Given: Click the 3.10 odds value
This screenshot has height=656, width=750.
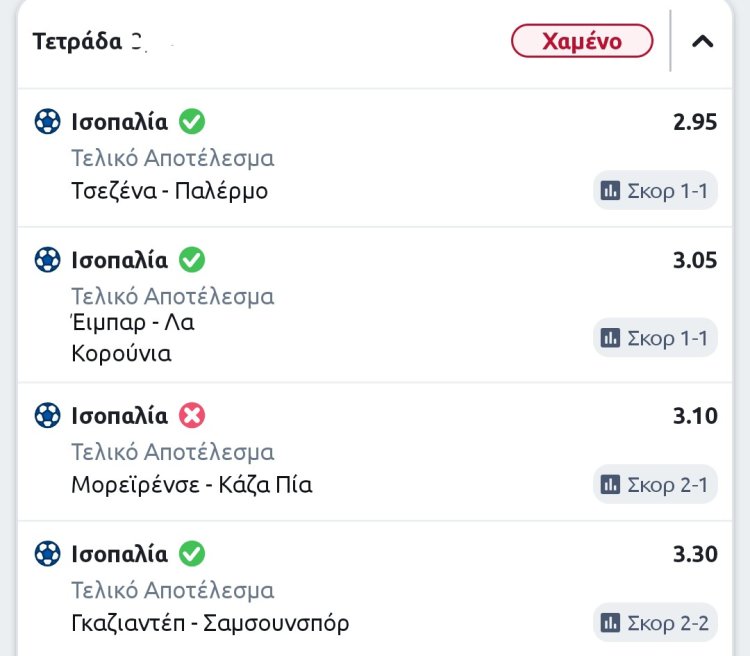Looking at the screenshot, I should (x=695, y=415).
